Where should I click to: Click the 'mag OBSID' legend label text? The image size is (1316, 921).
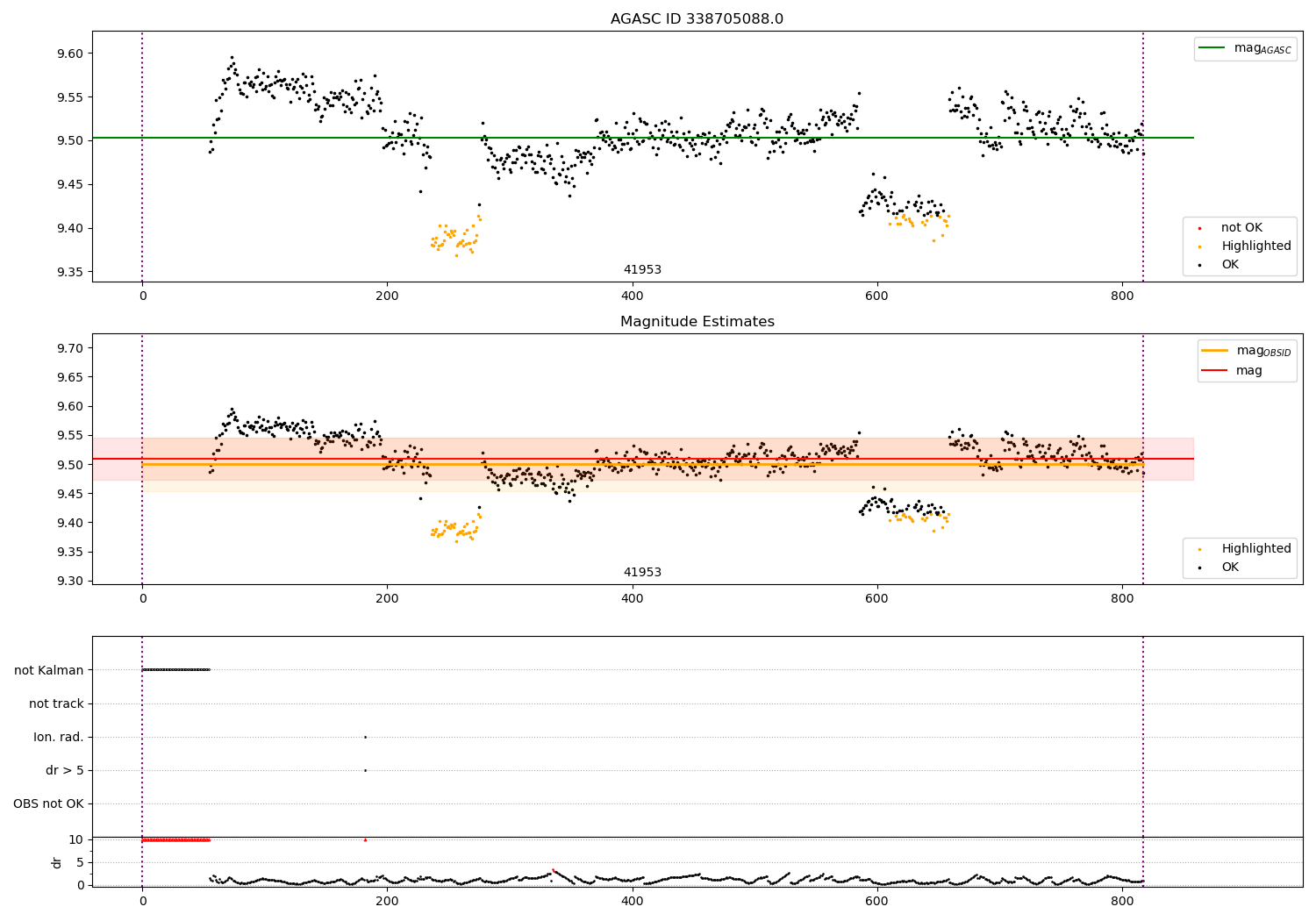[1263, 352]
